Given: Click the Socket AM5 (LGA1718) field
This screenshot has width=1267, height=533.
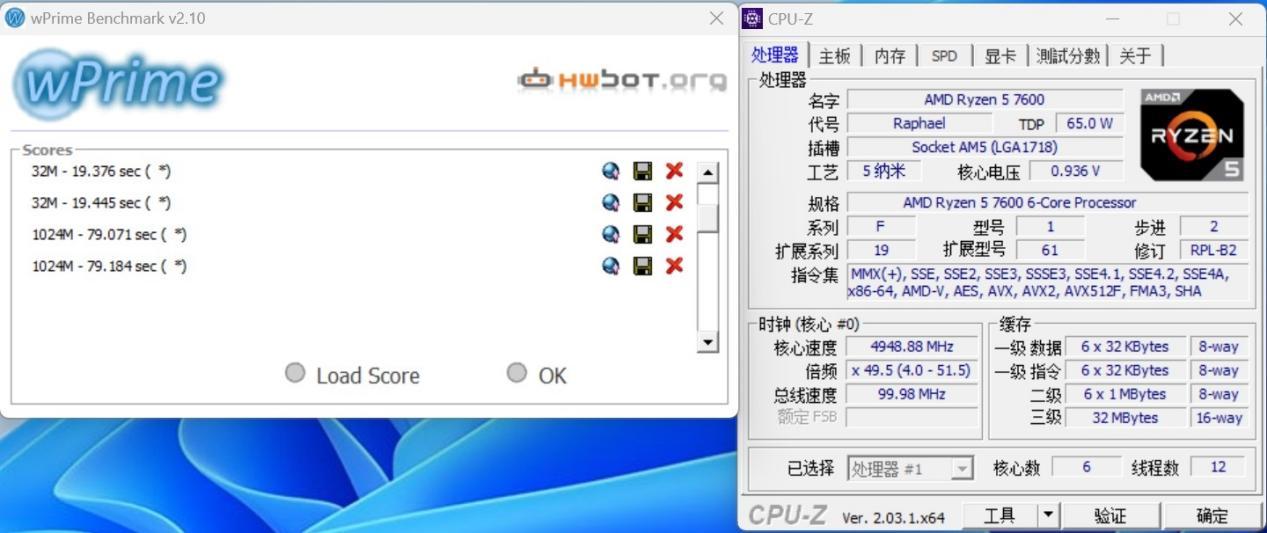Looking at the screenshot, I should (984, 147).
